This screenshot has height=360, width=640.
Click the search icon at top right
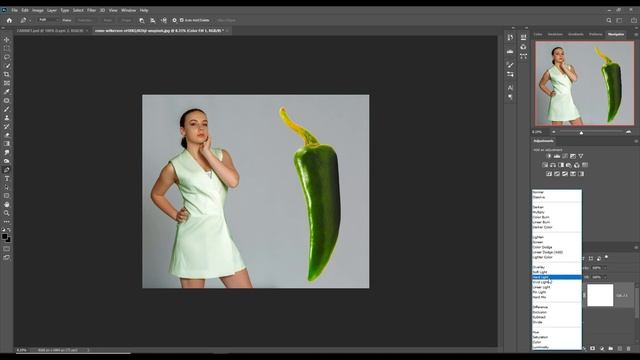[609, 20]
